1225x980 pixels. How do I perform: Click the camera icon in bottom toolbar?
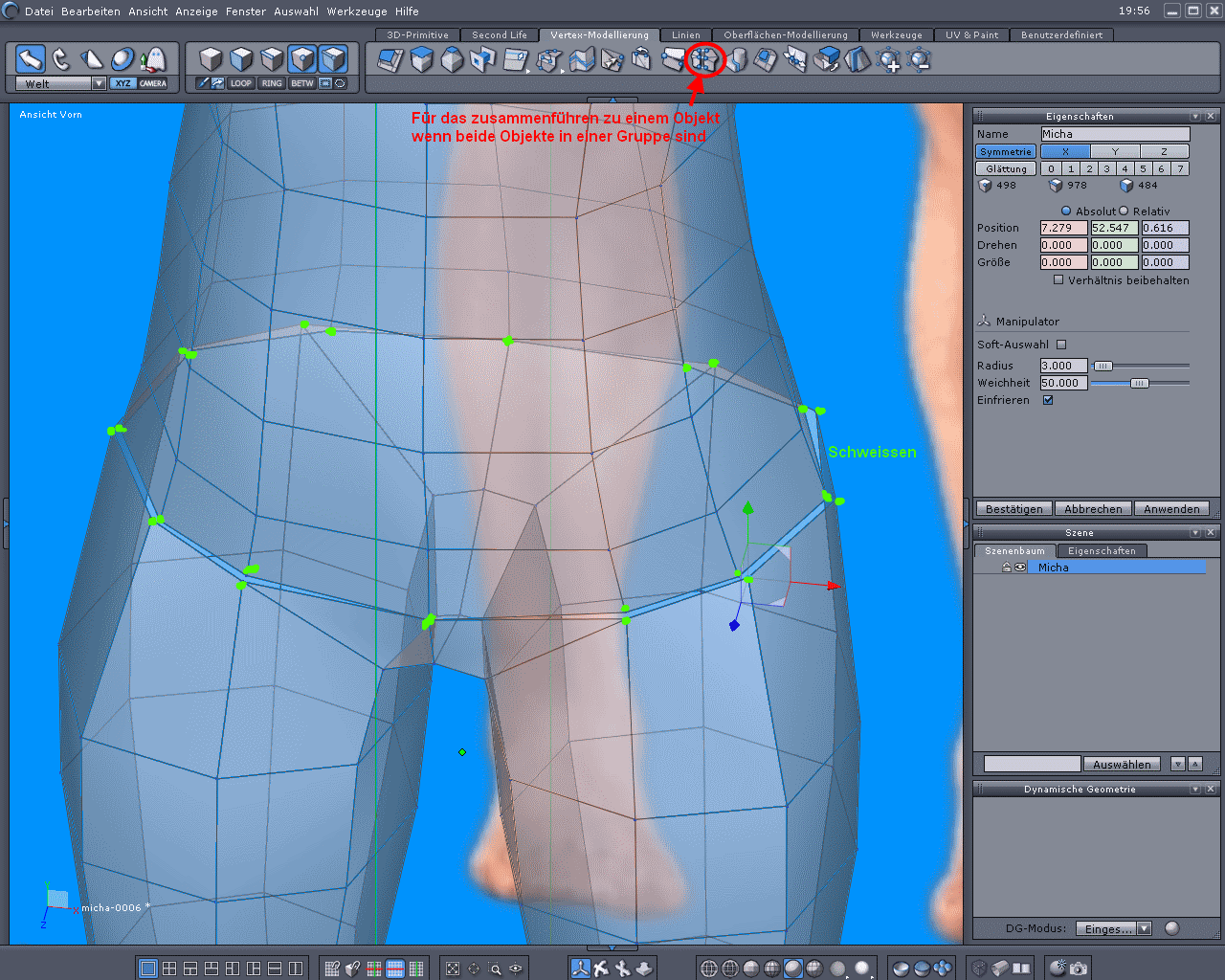pos(1079,969)
